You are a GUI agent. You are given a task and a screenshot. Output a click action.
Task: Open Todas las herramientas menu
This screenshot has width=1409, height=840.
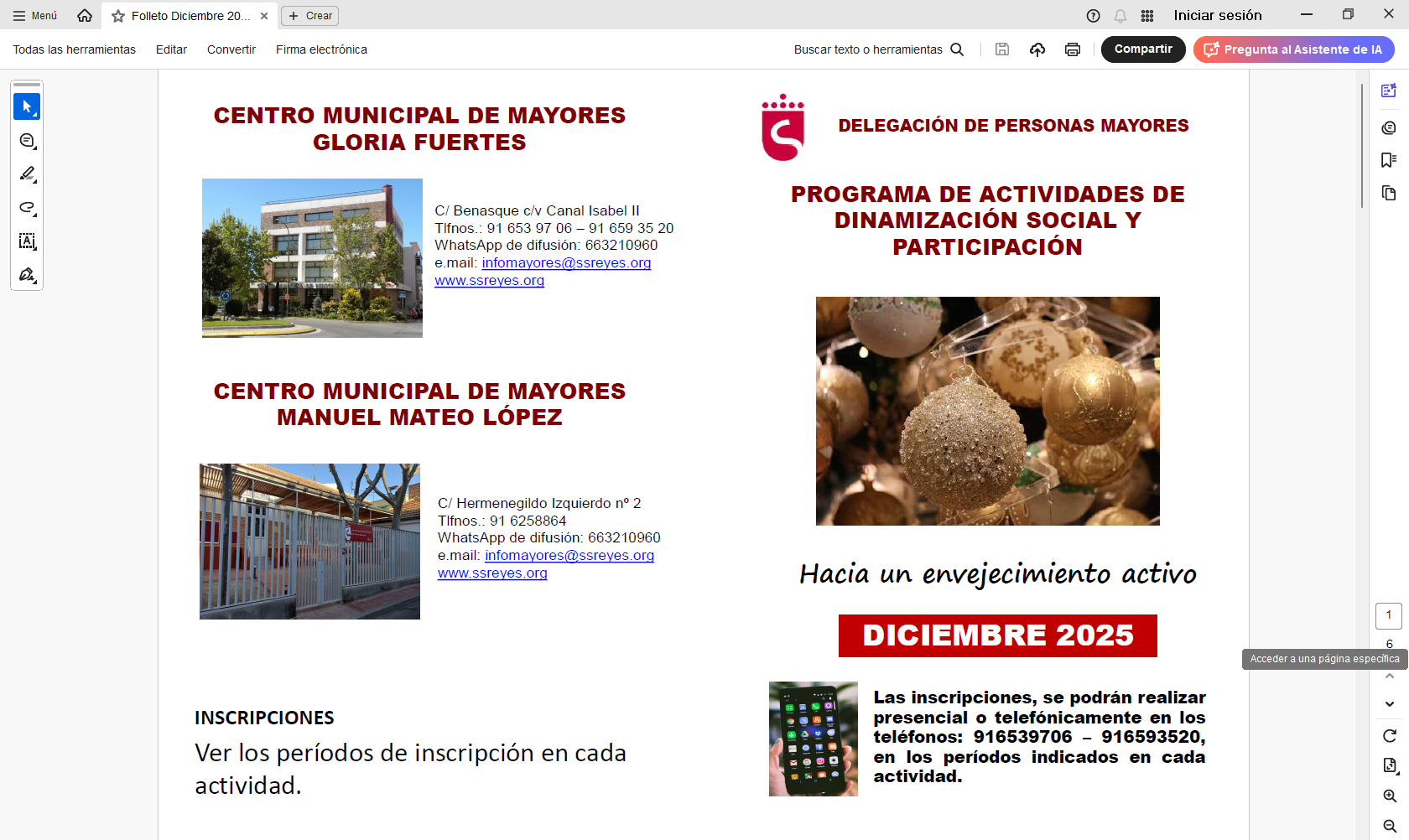coord(74,49)
